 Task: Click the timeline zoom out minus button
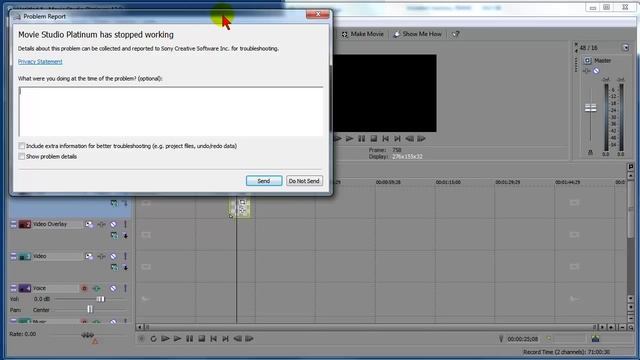tap(622, 327)
